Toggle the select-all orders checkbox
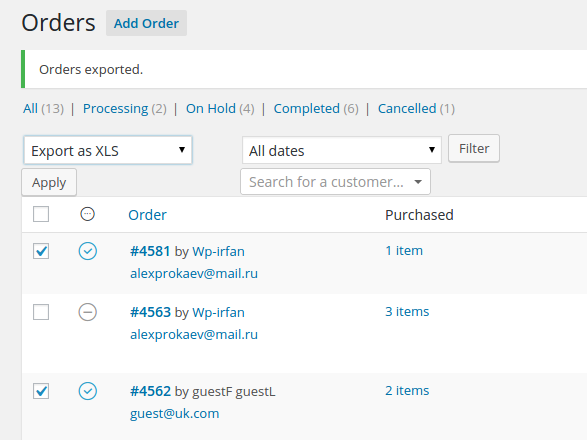The width and height of the screenshot is (587, 440). 41,214
